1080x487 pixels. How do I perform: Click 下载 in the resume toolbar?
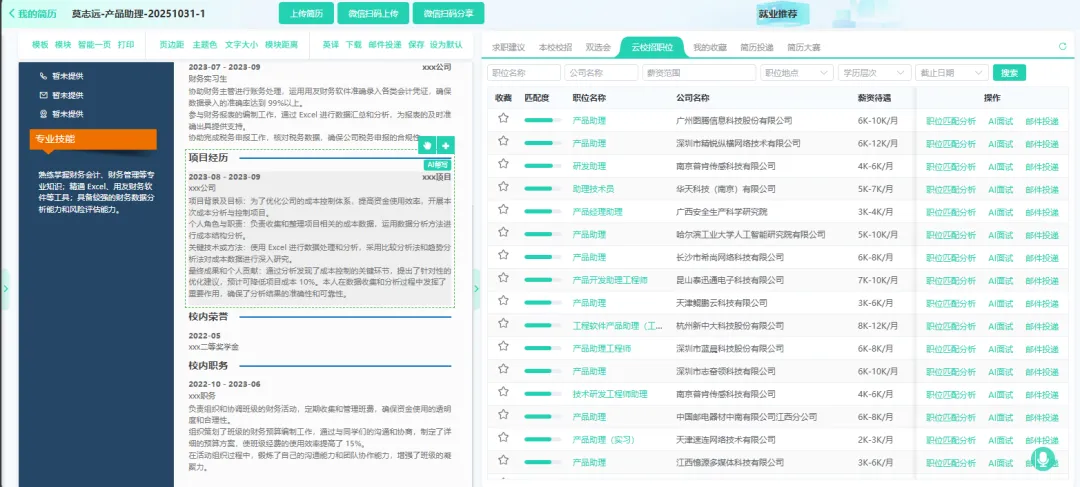353,44
